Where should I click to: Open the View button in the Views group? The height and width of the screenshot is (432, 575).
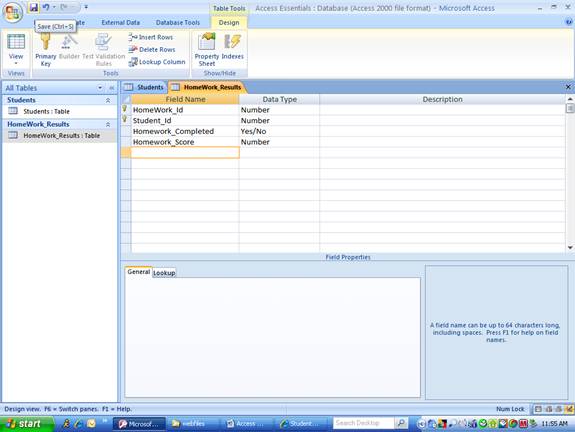[x=16, y=49]
